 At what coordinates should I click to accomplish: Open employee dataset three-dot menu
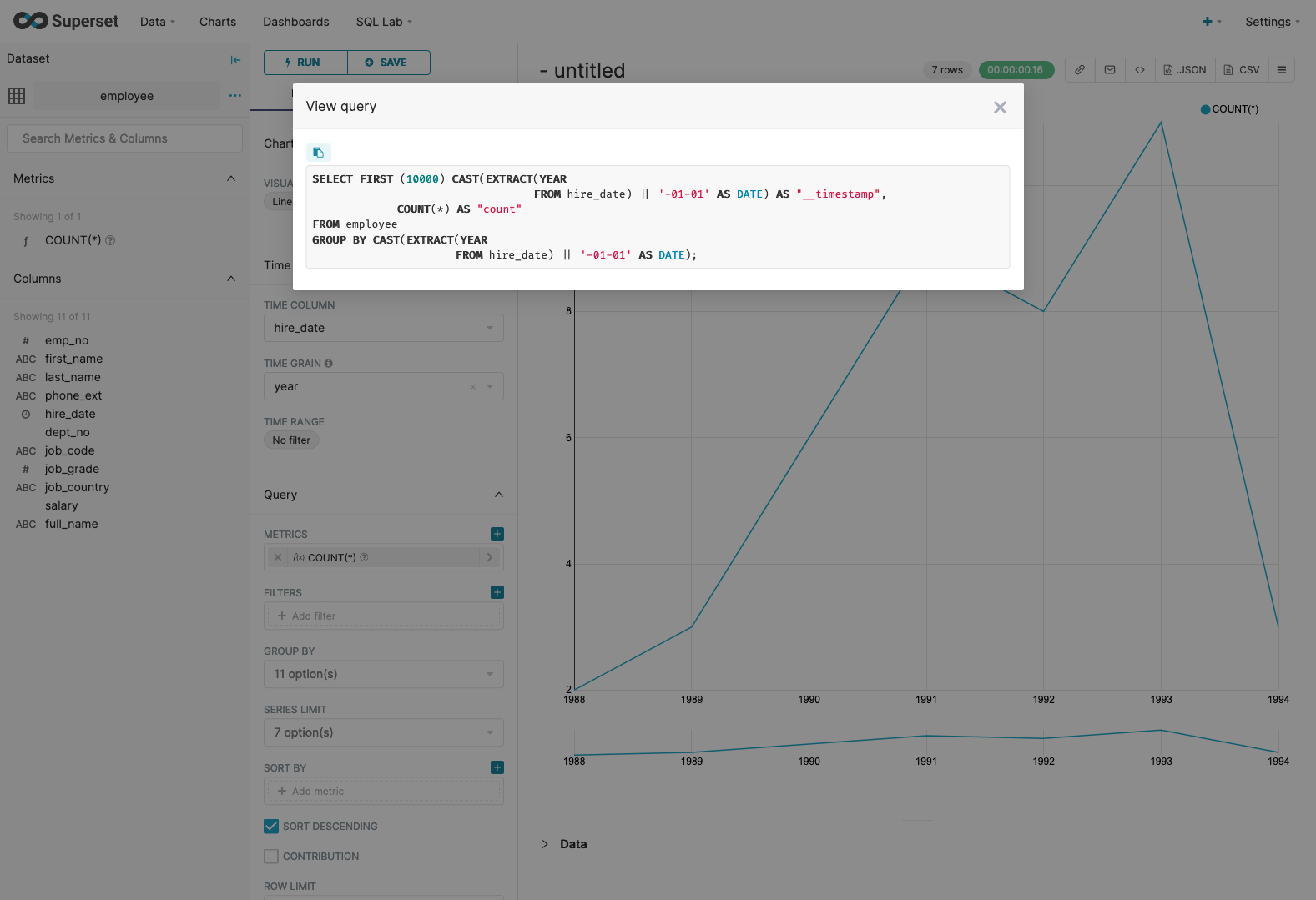tap(235, 96)
